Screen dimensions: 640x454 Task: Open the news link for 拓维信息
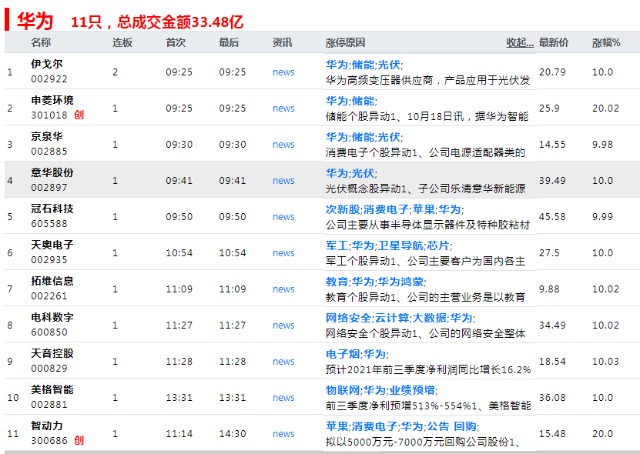click(283, 289)
